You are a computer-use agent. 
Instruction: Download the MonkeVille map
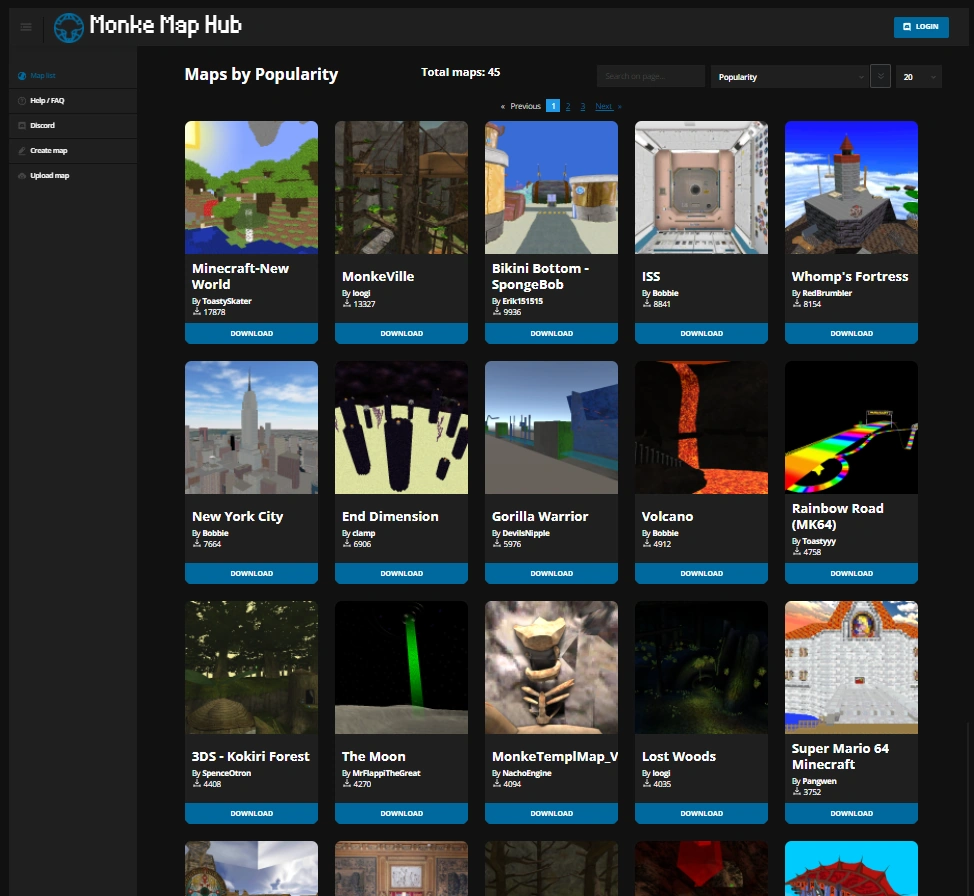(401, 333)
